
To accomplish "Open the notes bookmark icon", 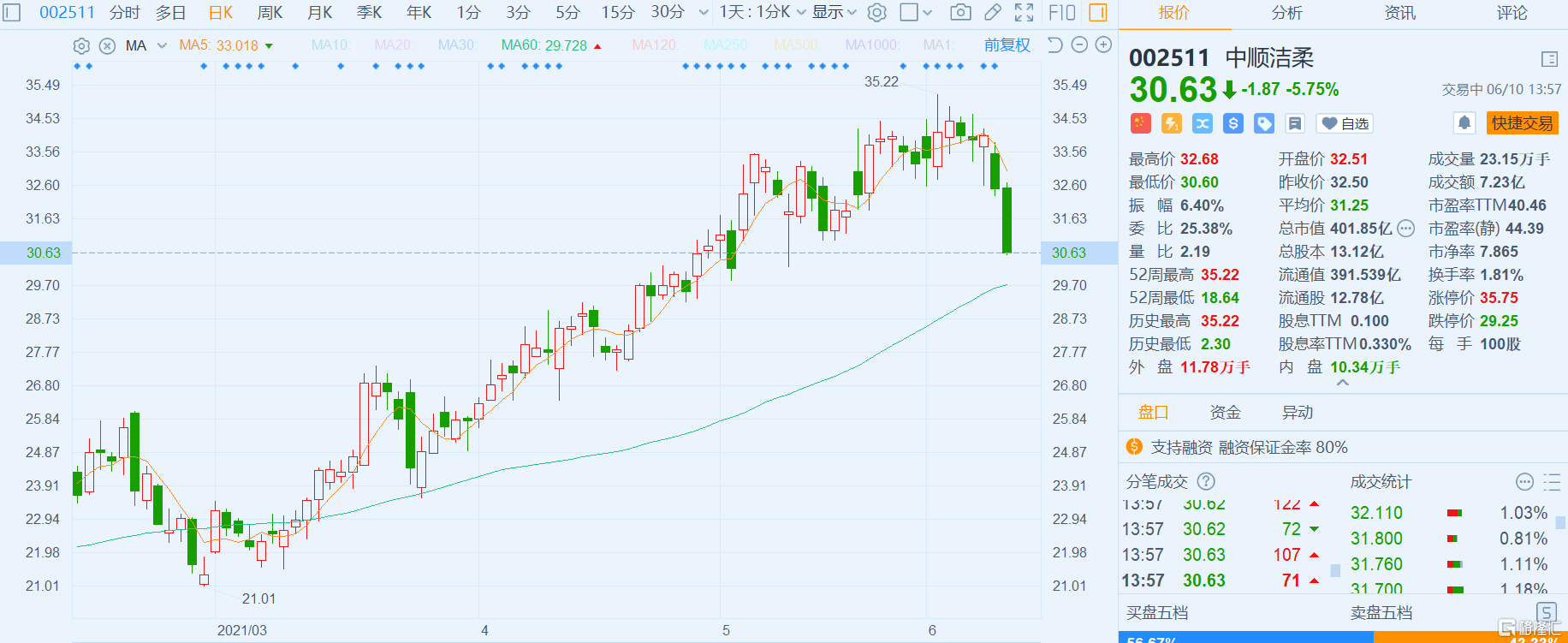I will (1295, 123).
